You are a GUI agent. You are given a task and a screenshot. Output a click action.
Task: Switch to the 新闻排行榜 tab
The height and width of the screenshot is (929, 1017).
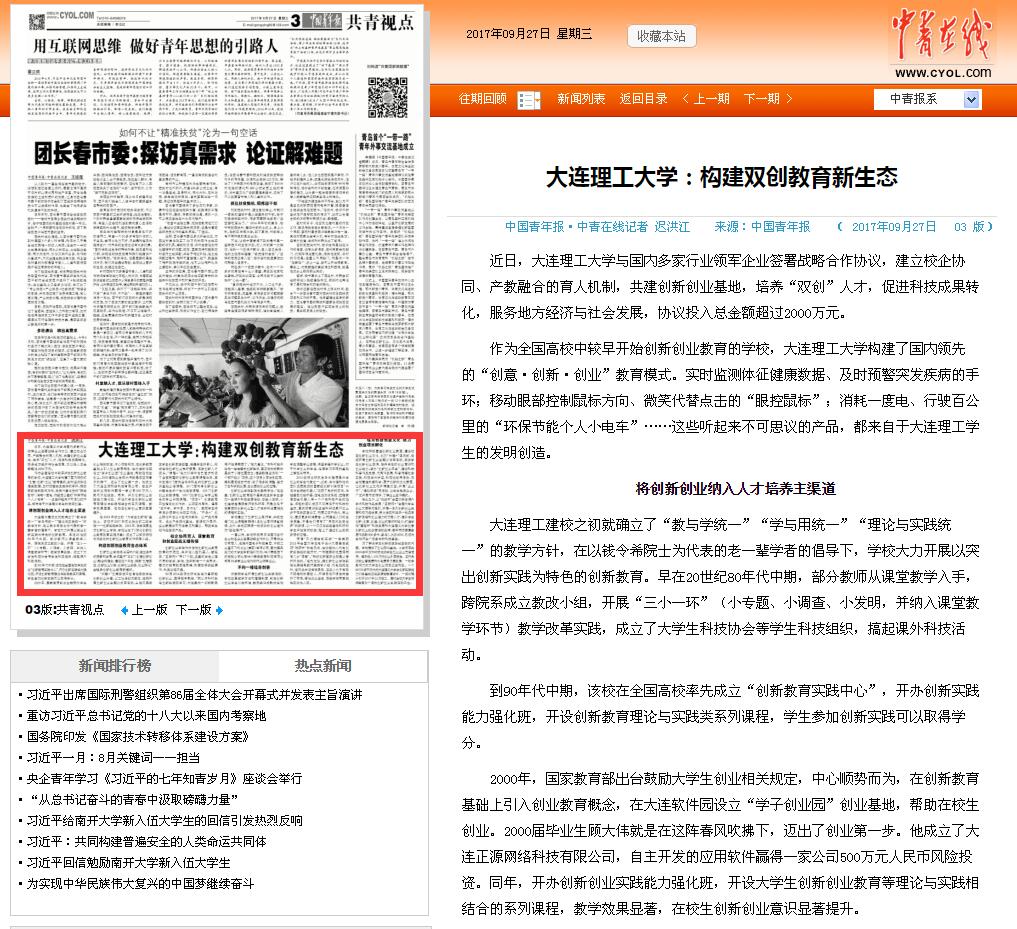coord(115,666)
